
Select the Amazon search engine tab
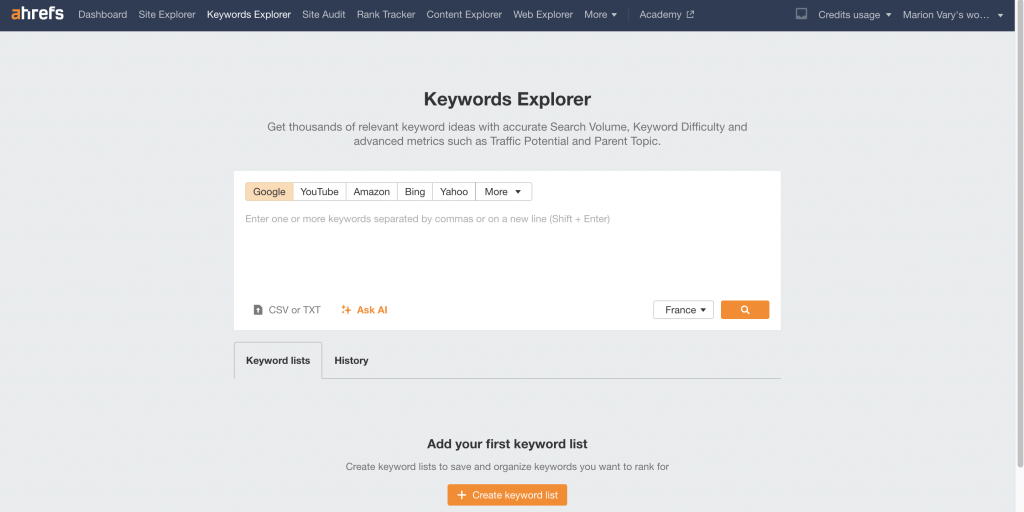point(372,191)
